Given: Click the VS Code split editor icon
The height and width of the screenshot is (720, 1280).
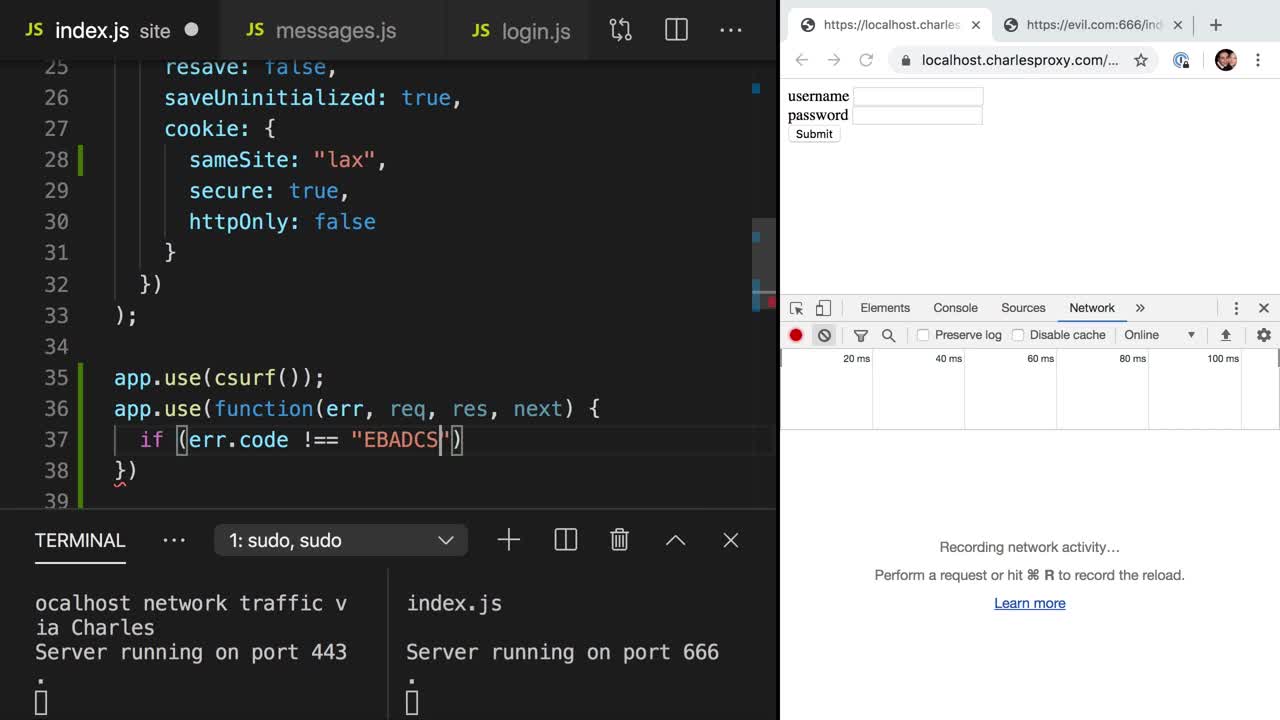Looking at the screenshot, I should (x=676, y=30).
